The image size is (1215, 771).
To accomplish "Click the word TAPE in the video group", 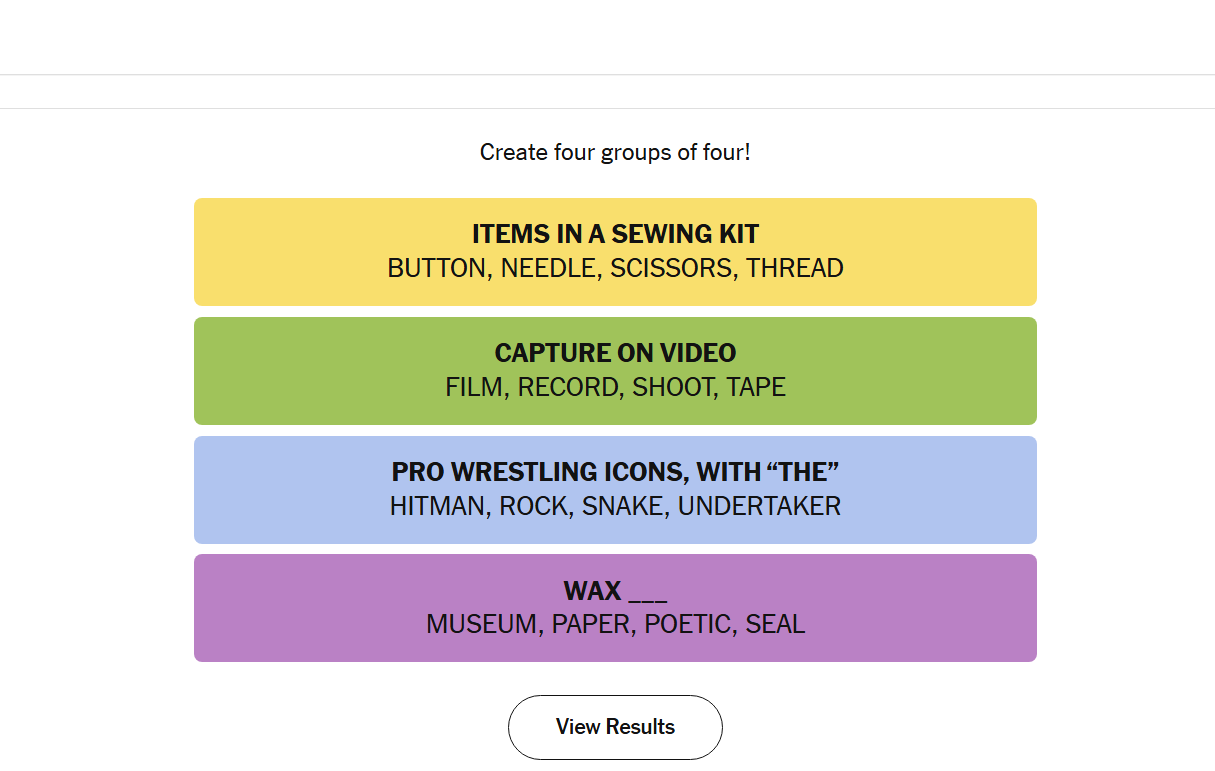I will tap(756, 387).
